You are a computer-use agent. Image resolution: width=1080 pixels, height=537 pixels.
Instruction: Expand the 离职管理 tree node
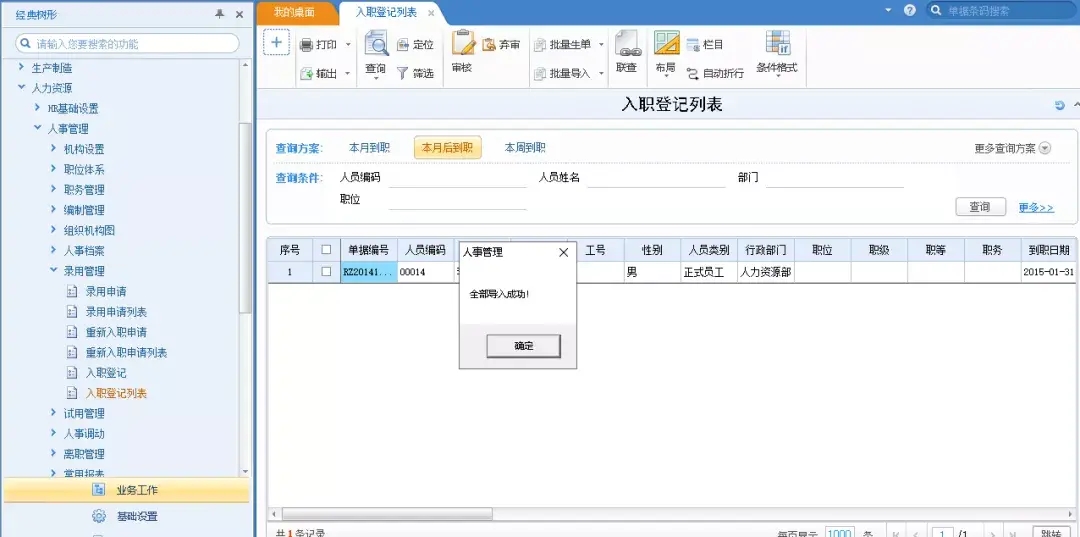point(54,454)
